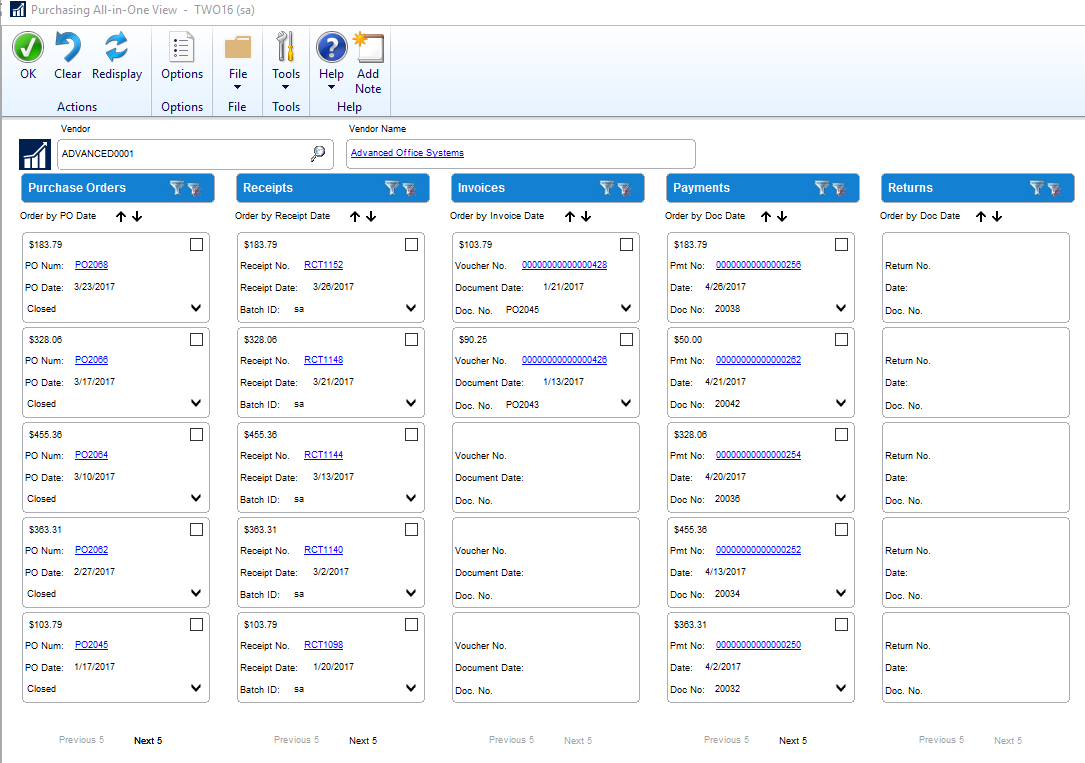Click the Redisplay refresh icon
The width and height of the screenshot is (1085, 763).
coord(117,48)
